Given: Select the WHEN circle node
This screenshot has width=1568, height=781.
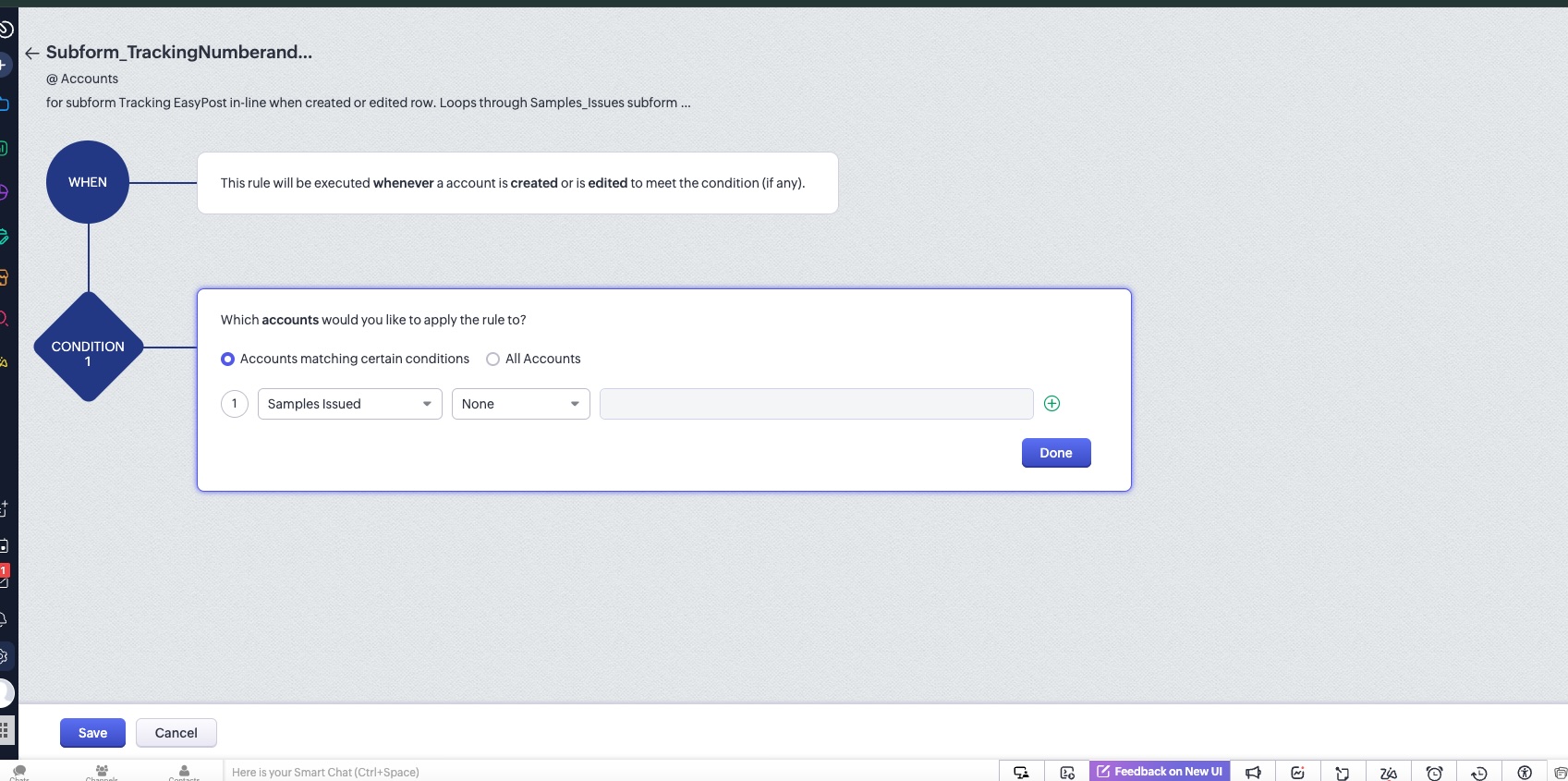Looking at the screenshot, I should (x=88, y=182).
